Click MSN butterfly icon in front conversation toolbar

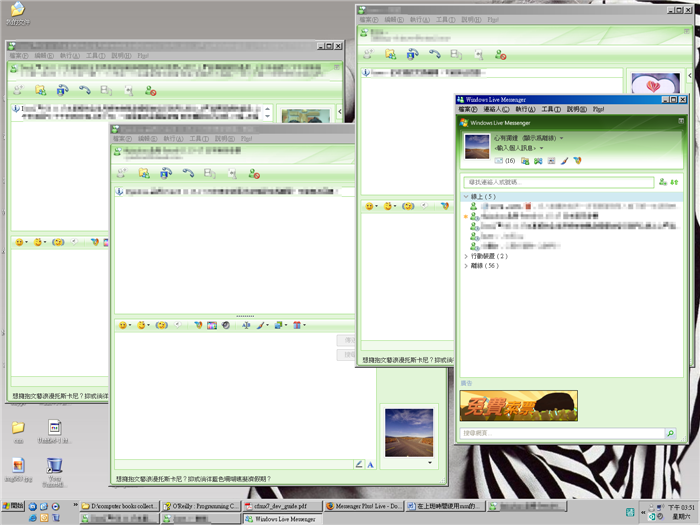click(x=198, y=325)
